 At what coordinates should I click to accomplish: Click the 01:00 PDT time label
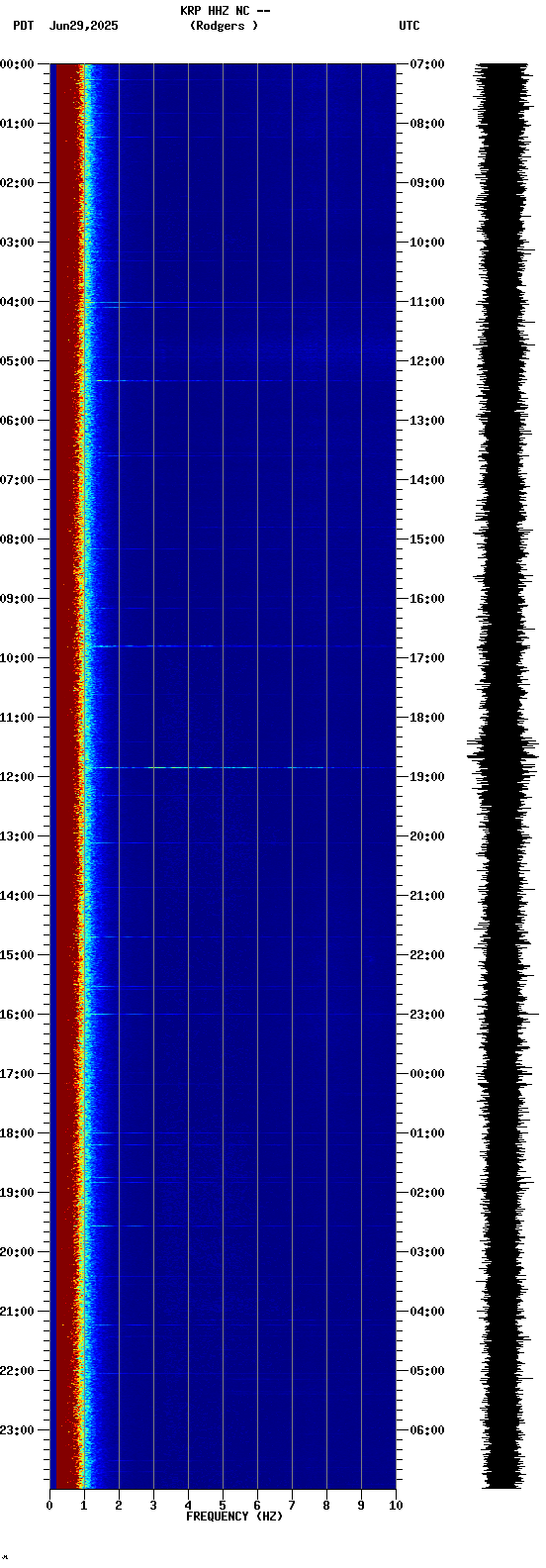tap(17, 124)
